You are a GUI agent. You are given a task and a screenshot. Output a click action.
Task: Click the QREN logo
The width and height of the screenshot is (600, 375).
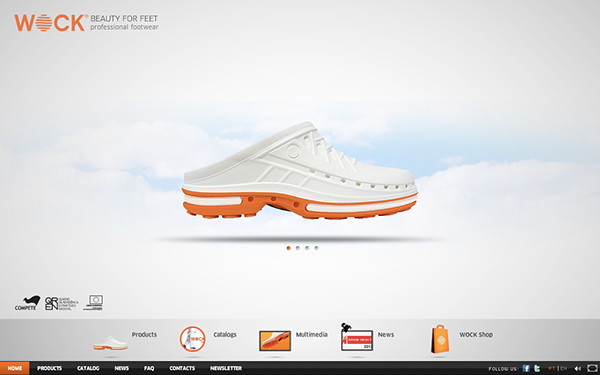coord(61,303)
